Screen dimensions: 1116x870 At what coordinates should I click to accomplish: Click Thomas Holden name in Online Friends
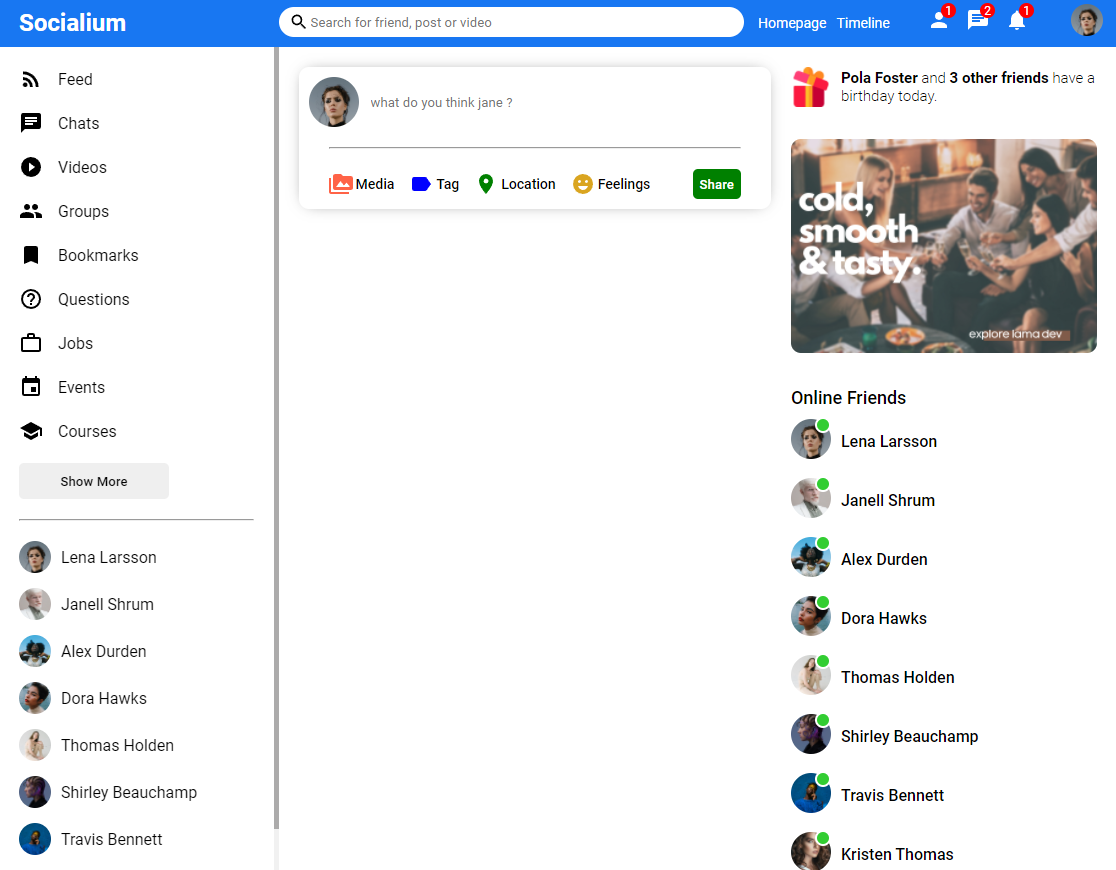tap(897, 677)
